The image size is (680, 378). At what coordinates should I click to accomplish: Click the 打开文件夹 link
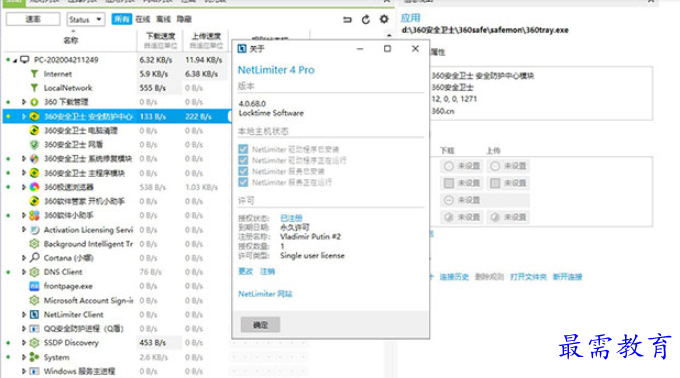[x=528, y=277]
